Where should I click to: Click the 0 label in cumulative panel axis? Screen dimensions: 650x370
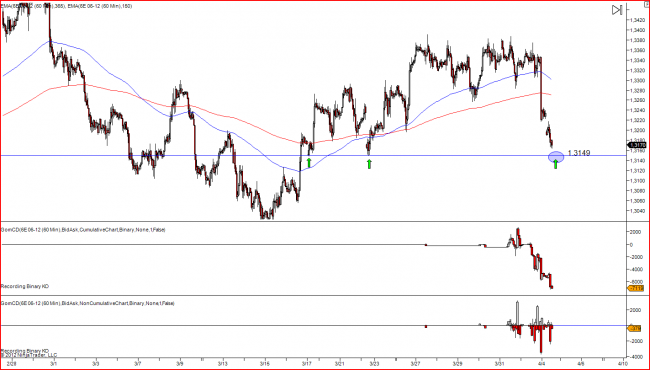[631, 244]
